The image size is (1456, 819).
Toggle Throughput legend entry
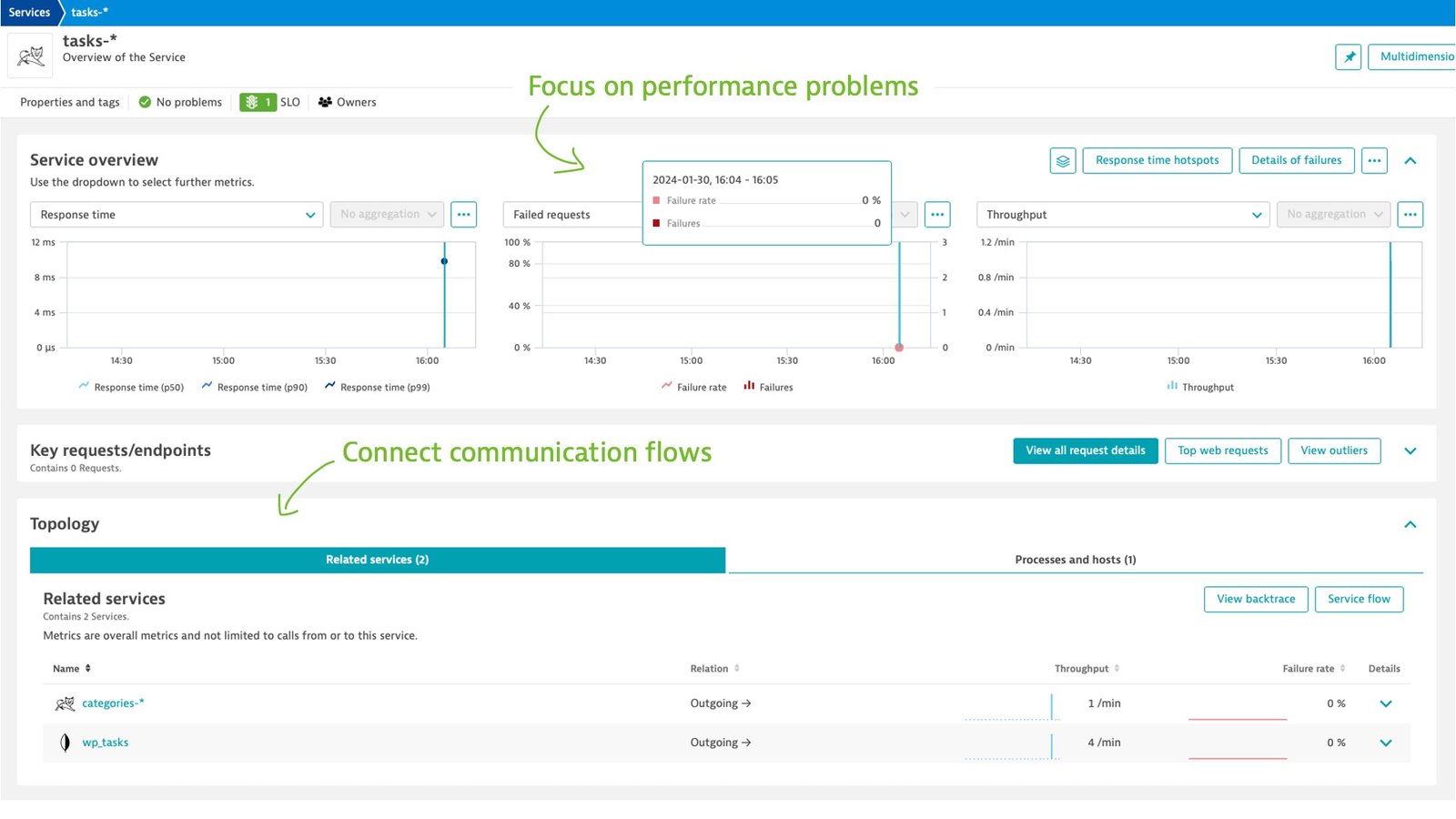point(1200,387)
